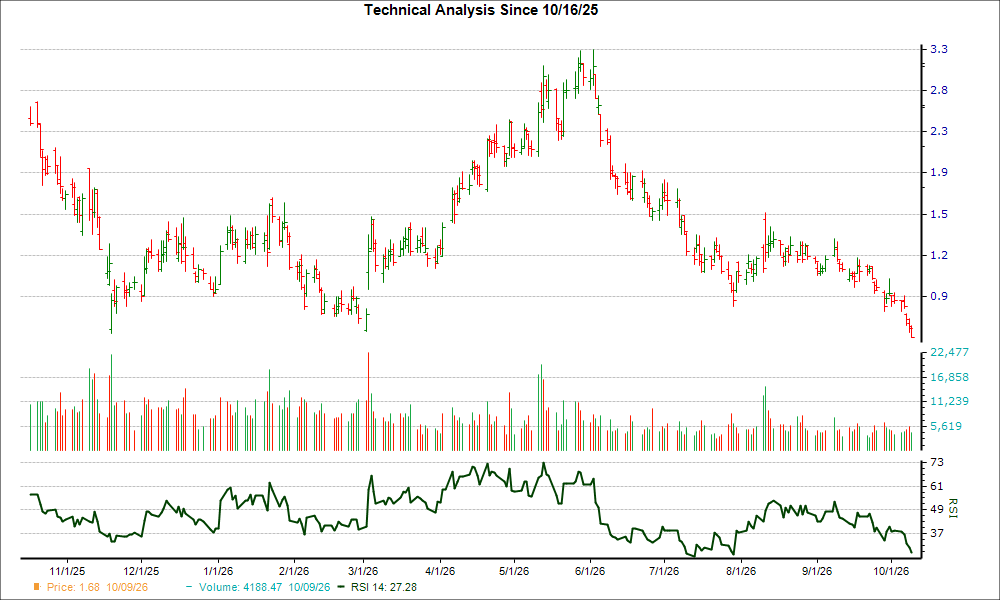Click the 'Volume: 4188.47 10/09/26' legend text
This screenshot has height=600, width=1000.
pyautogui.click(x=265, y=587)
